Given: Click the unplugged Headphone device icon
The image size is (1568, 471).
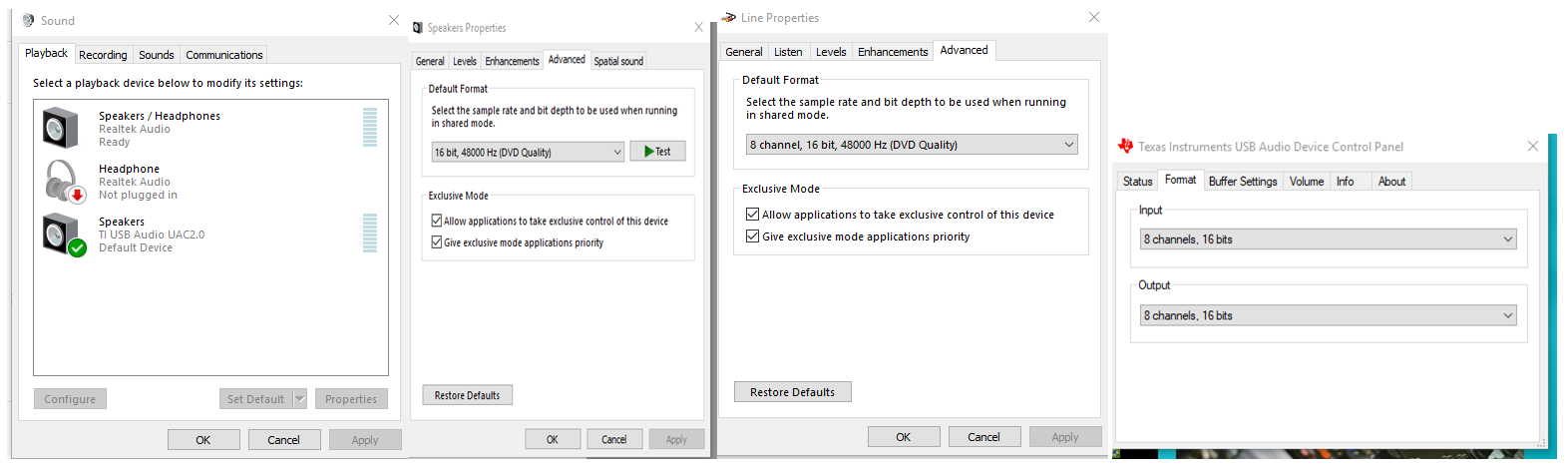Looking at the screenshot, I should (65, 182).
